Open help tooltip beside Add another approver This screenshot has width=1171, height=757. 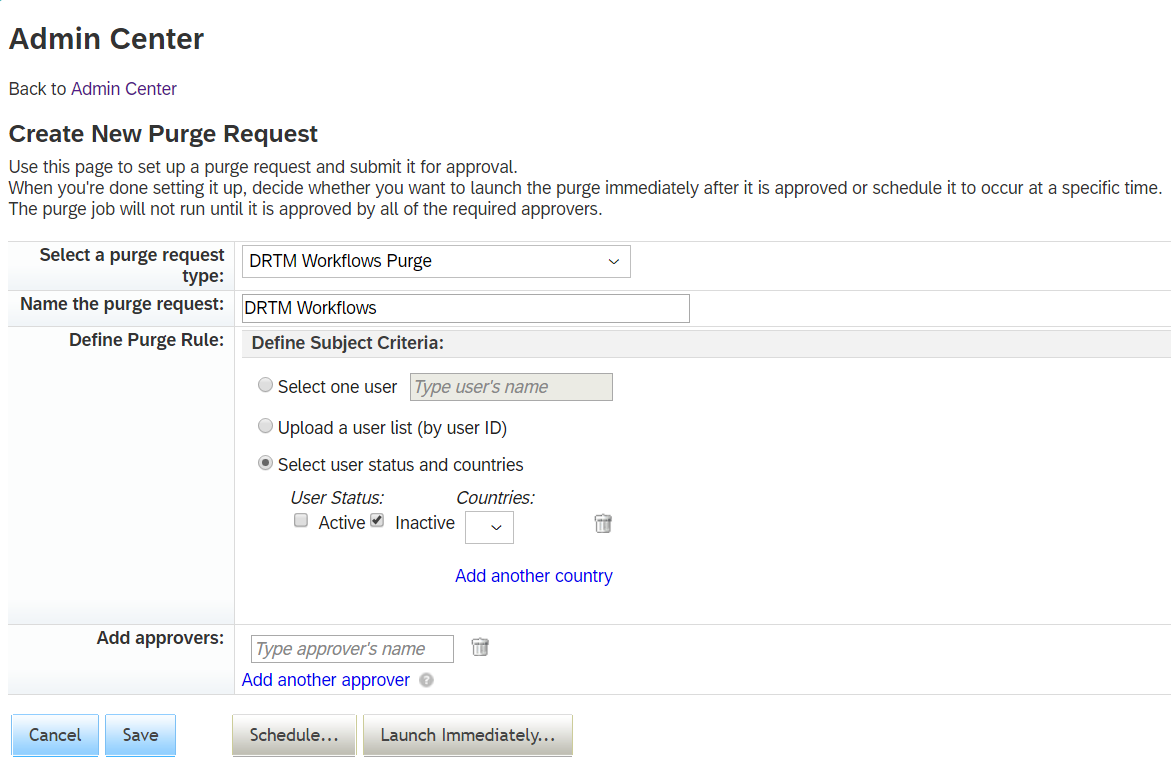coord(426,680)
